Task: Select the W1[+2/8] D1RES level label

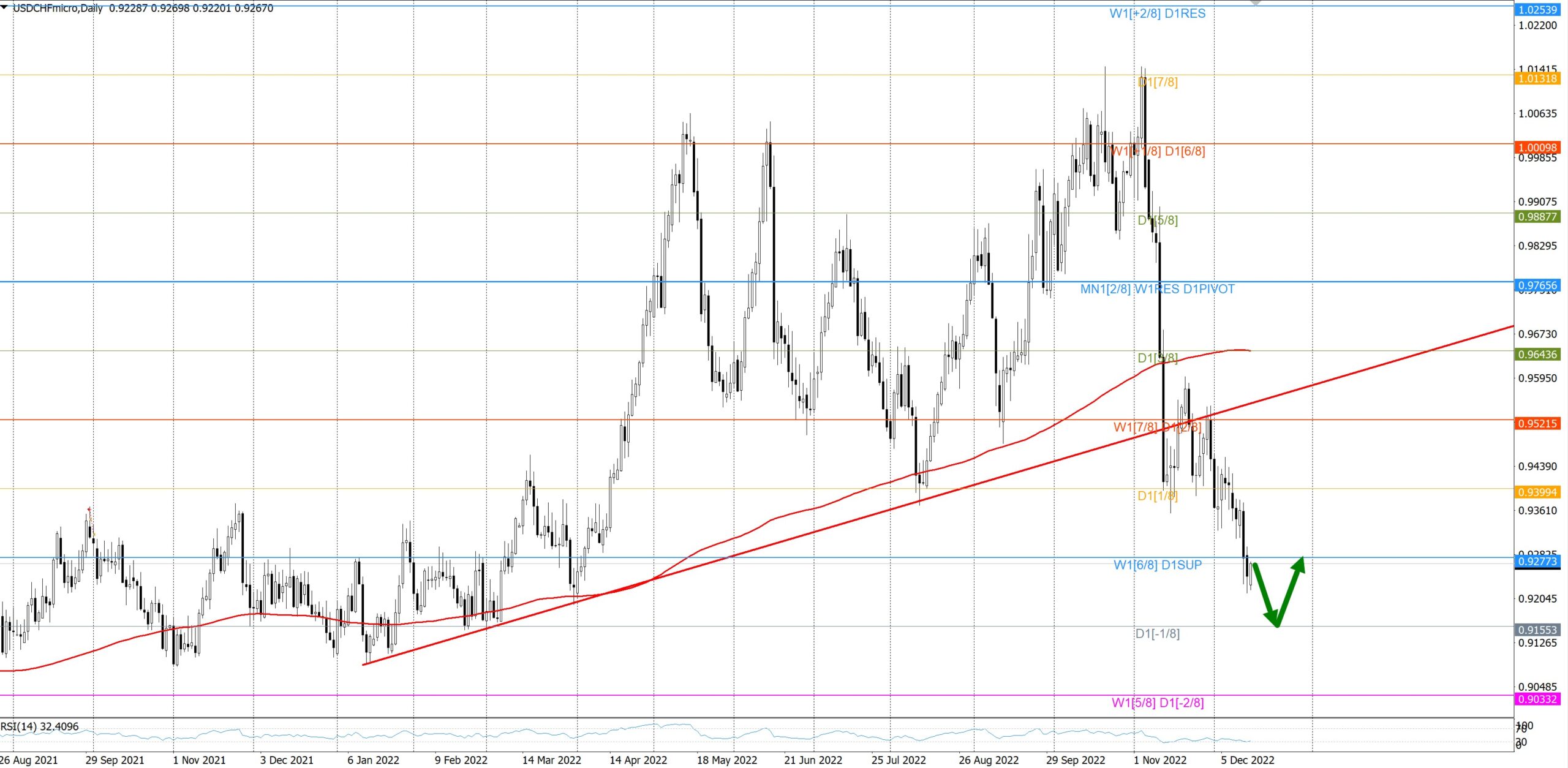Action: pyautogui.click(x=1157, y=13)
